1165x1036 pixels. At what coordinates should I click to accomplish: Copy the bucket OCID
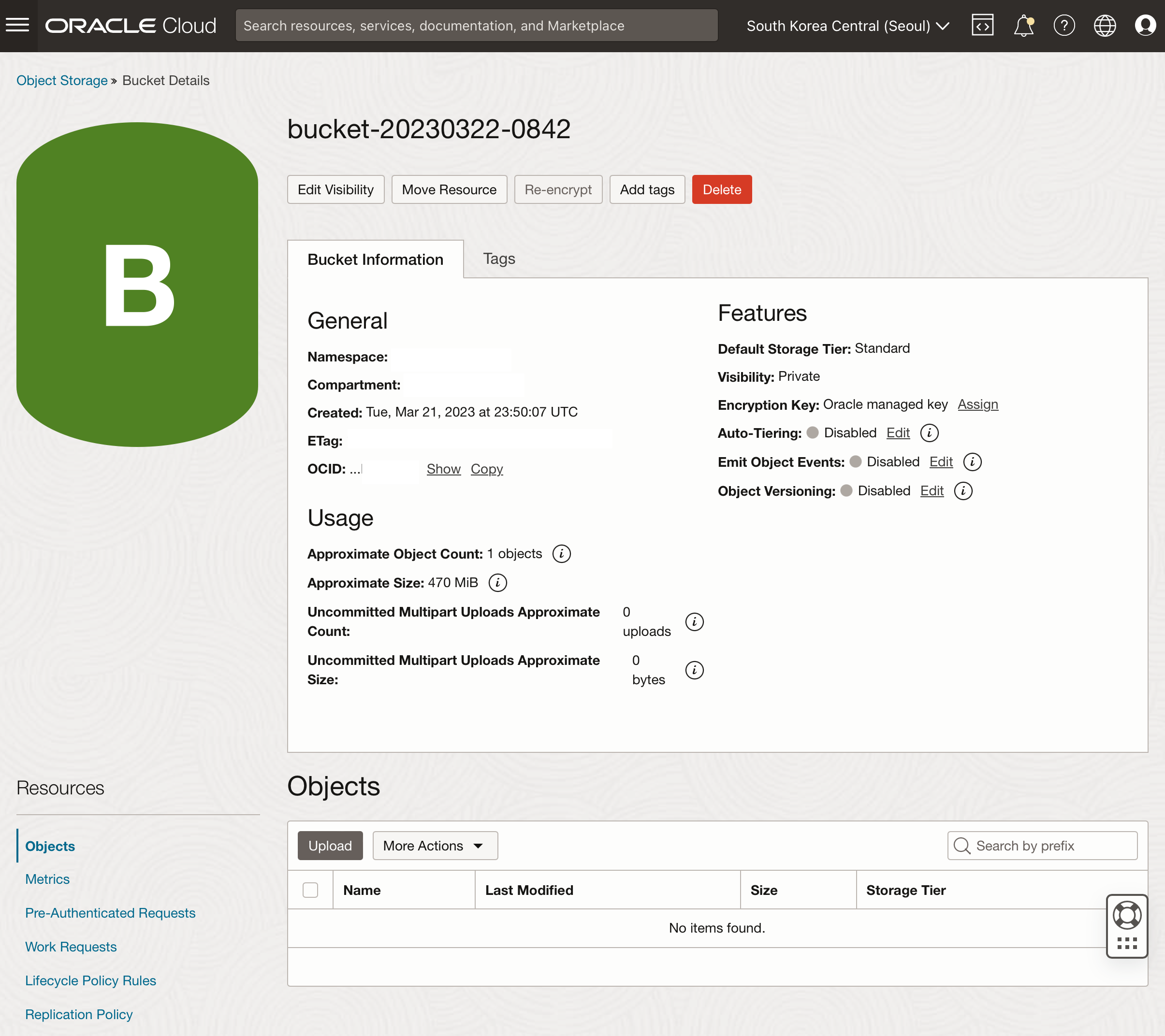(486, 469)
